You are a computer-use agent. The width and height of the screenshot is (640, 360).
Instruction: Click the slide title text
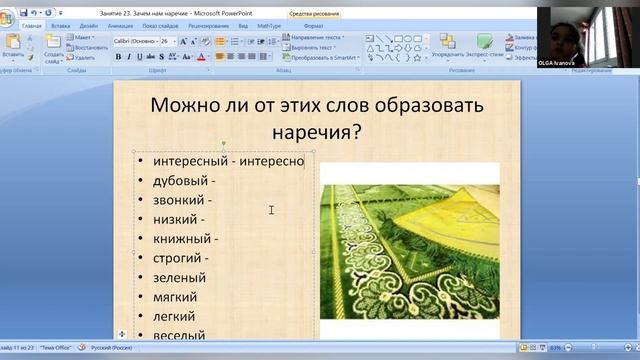[317, 118]
